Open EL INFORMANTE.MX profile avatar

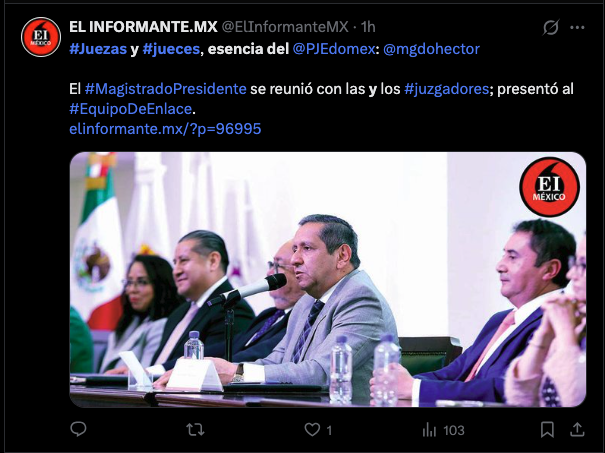[x=41, y=37]
